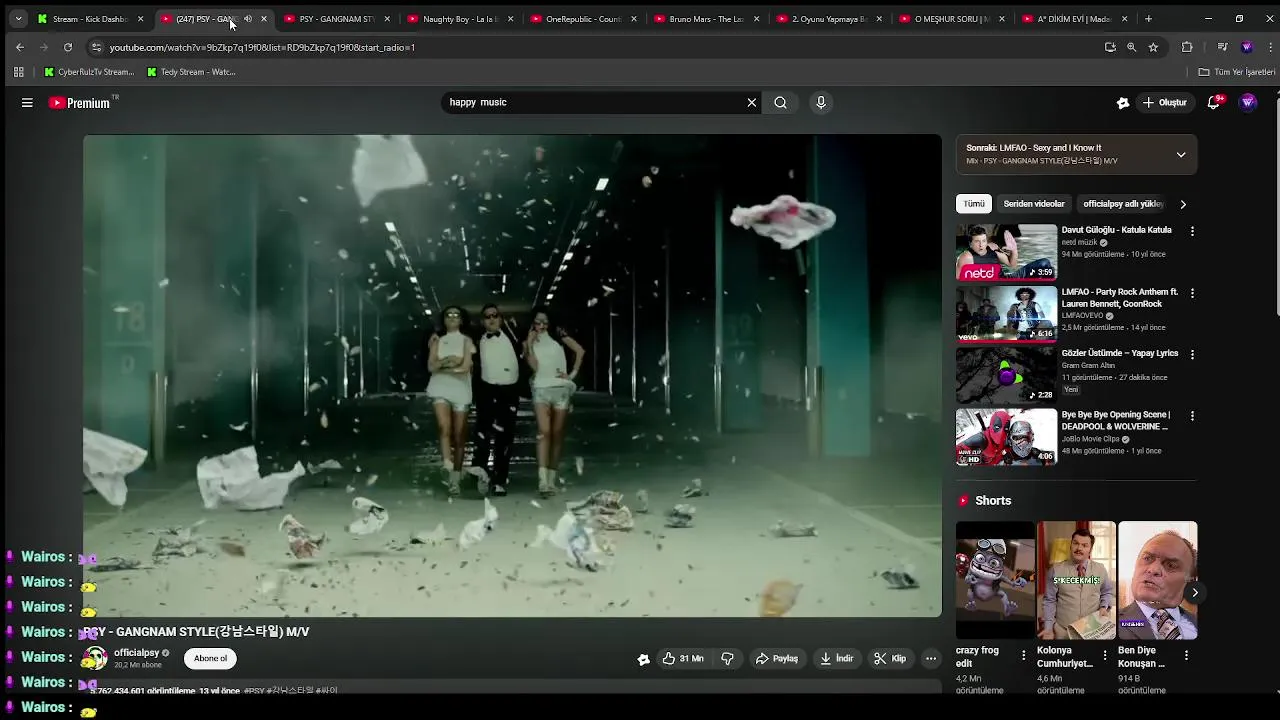
Task: Run the search with the magnifier button
Action: [780, 102]
